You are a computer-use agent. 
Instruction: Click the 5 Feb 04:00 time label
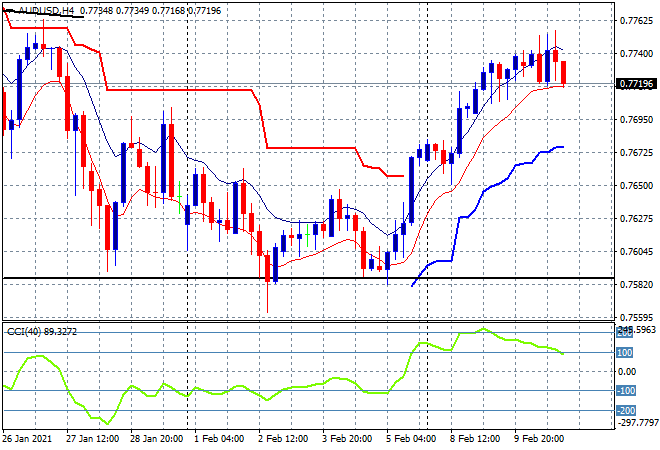(411, 439)
